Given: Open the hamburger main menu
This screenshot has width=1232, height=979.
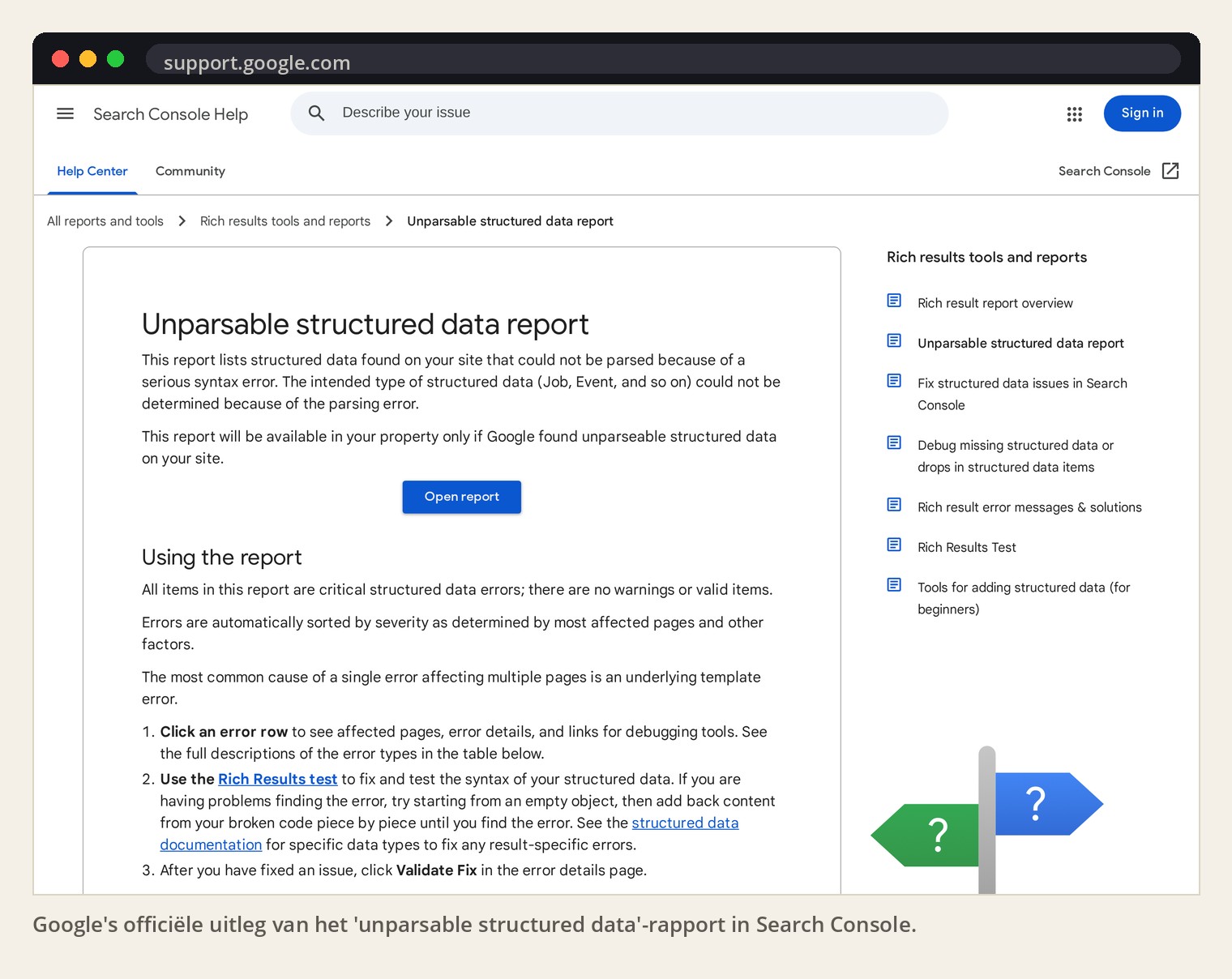Looking at the screenshot, I should tap(65, 113).
